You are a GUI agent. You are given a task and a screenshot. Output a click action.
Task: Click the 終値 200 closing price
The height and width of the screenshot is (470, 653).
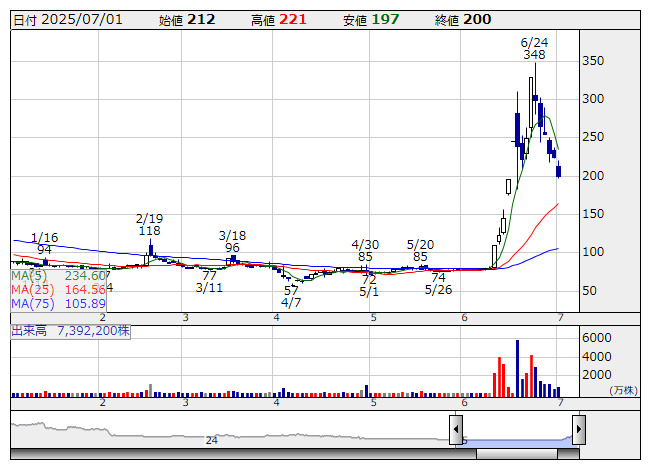coord(463,19)
